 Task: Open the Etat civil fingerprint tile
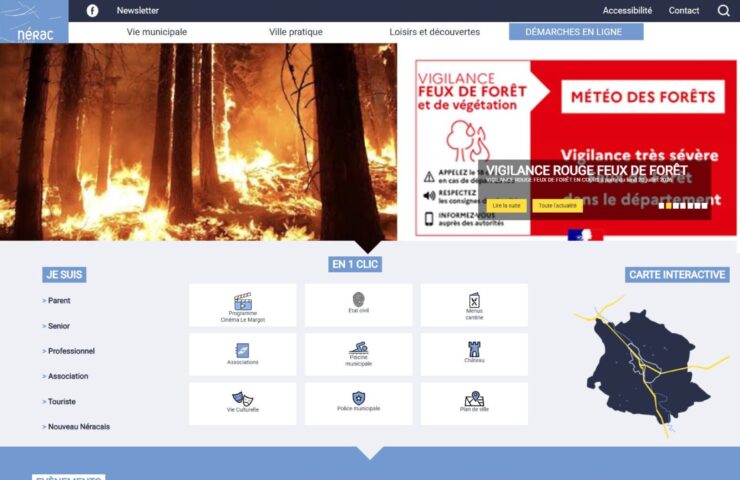click(358, 305)
